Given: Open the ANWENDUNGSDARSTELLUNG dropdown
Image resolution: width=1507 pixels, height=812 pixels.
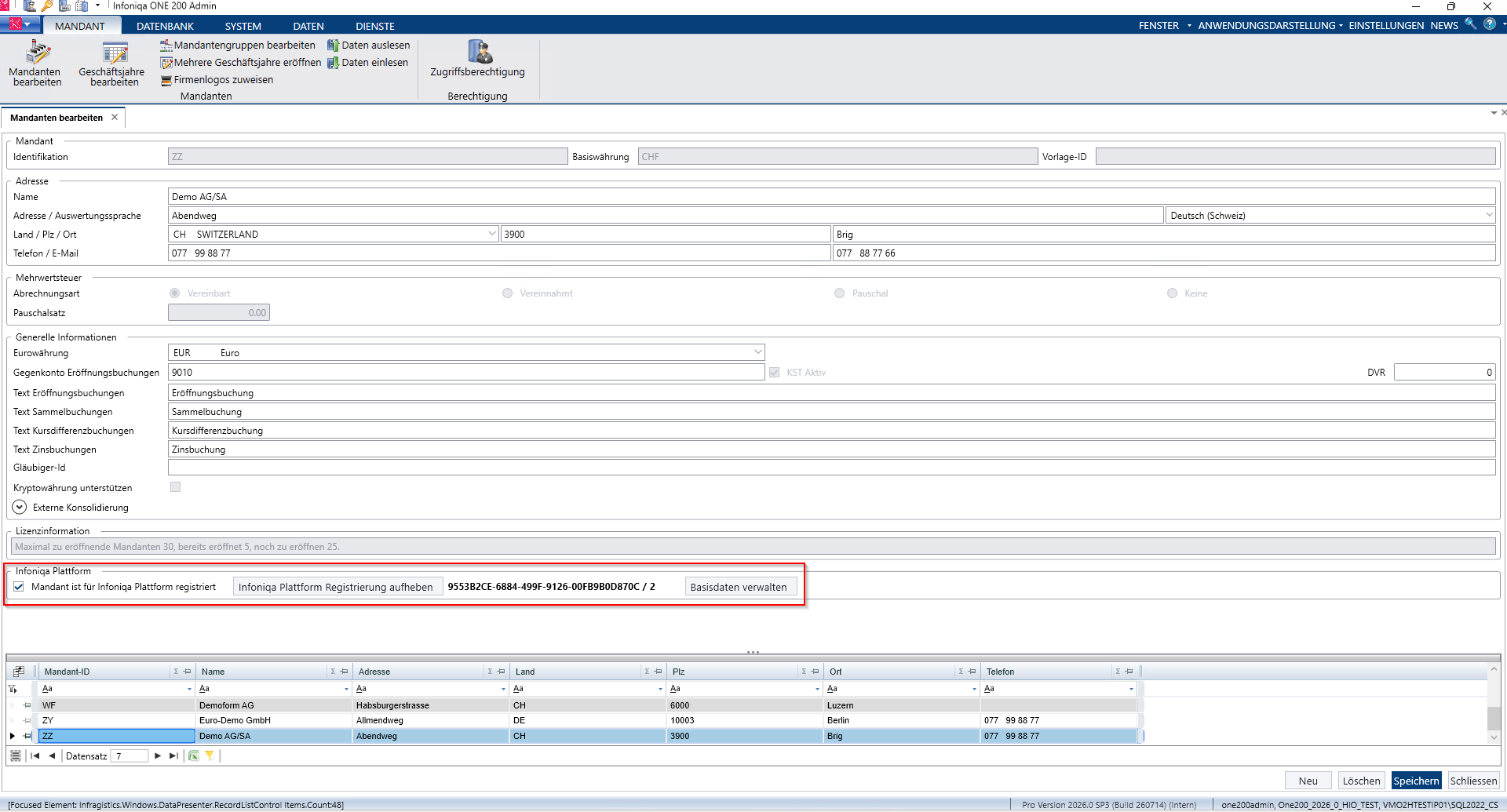Looking at the screenshot, I should pyautogui.click(x=1270, y=25).
